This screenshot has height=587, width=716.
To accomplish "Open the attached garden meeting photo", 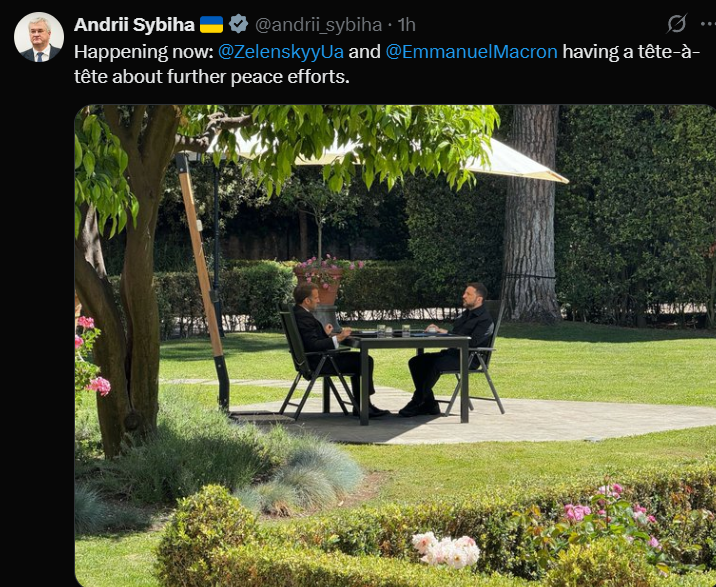I will click(x=395, y=346).
